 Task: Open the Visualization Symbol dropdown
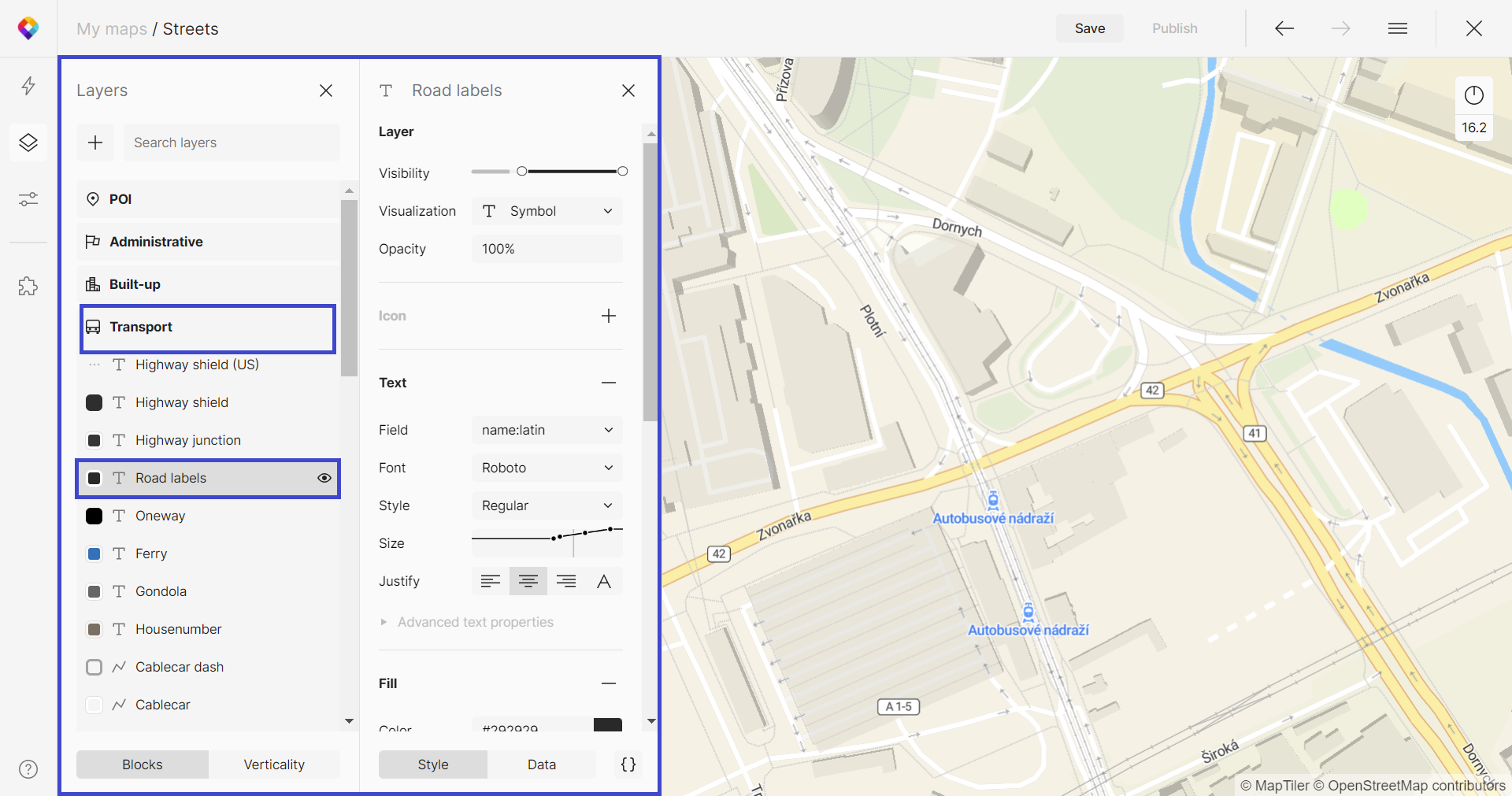point(547,211)
